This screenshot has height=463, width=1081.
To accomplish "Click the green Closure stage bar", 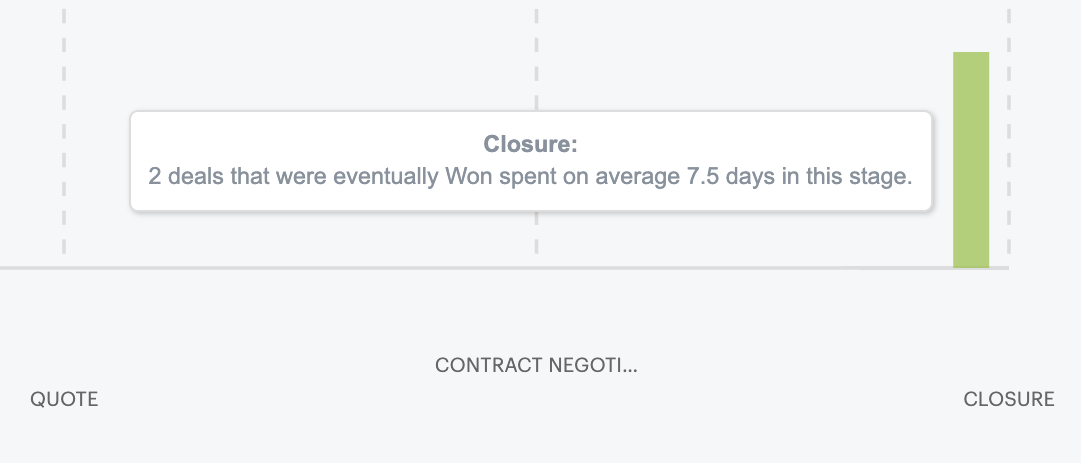I will [970, 160].
